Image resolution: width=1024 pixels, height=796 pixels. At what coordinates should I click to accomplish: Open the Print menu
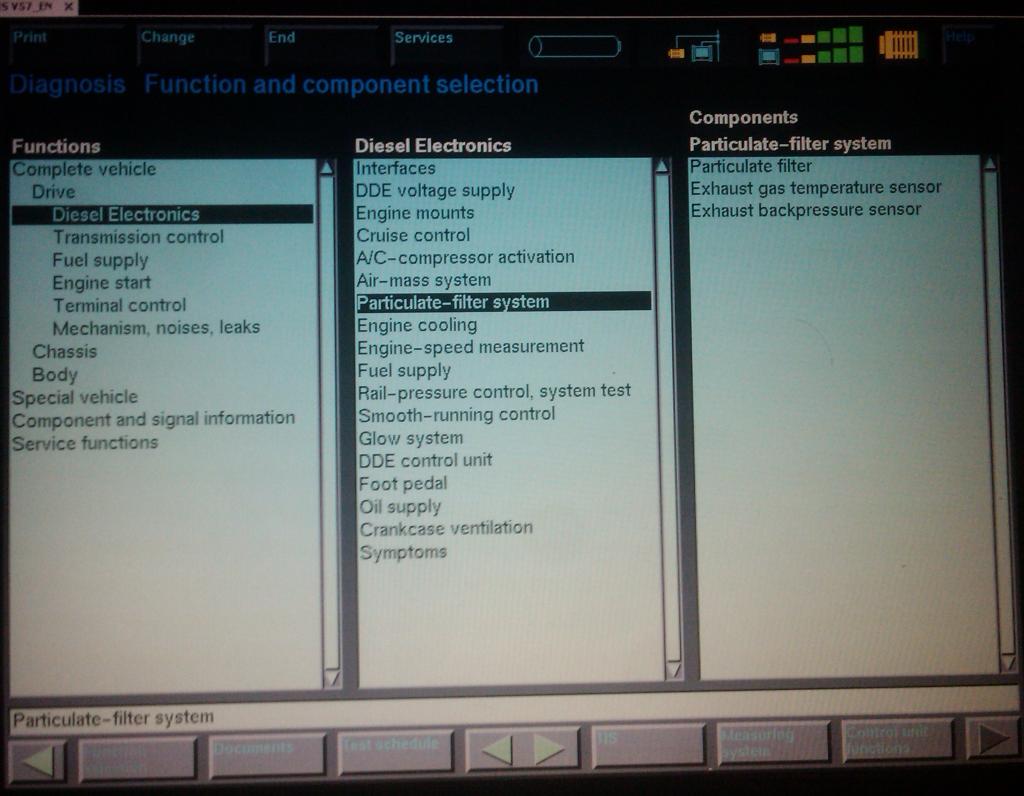tap(30, 38)
